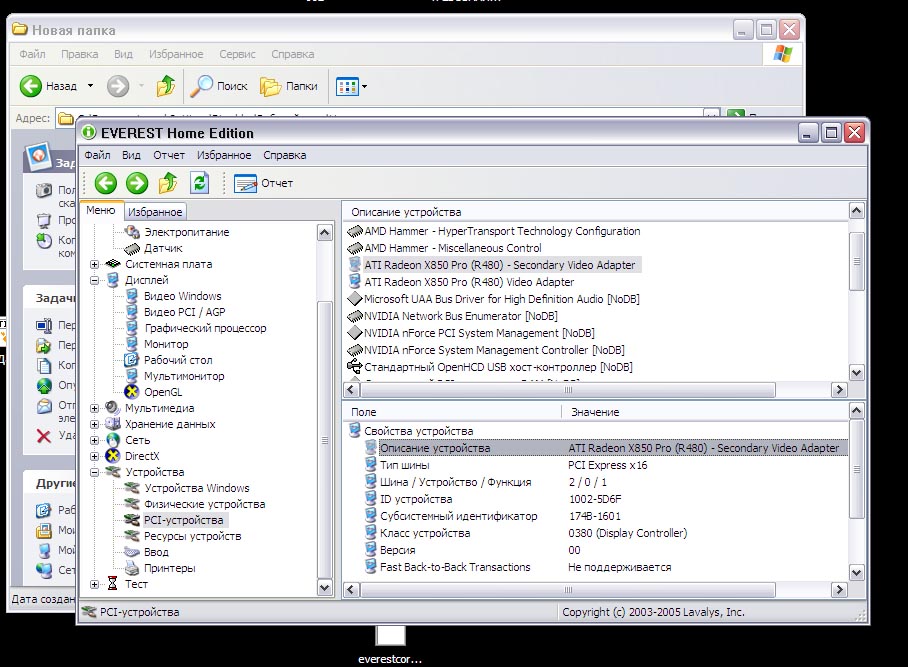Select Физические устройства tree item
908x667 pixels.
coord(204,504)
